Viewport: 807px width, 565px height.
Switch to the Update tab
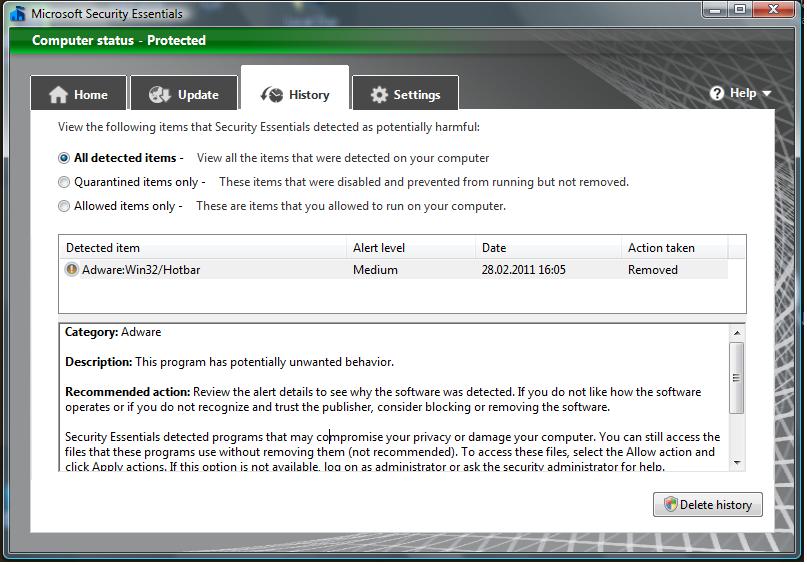[x=184, y=93]
